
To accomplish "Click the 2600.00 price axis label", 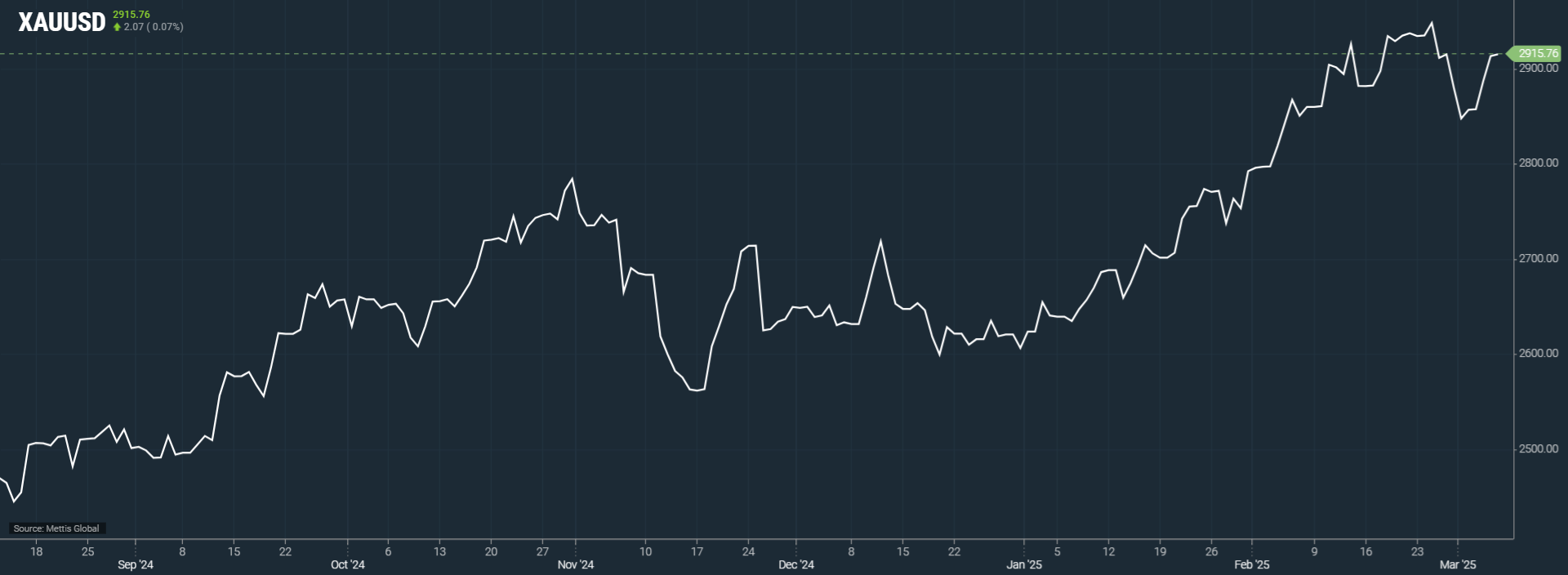I will [1539, 354].
